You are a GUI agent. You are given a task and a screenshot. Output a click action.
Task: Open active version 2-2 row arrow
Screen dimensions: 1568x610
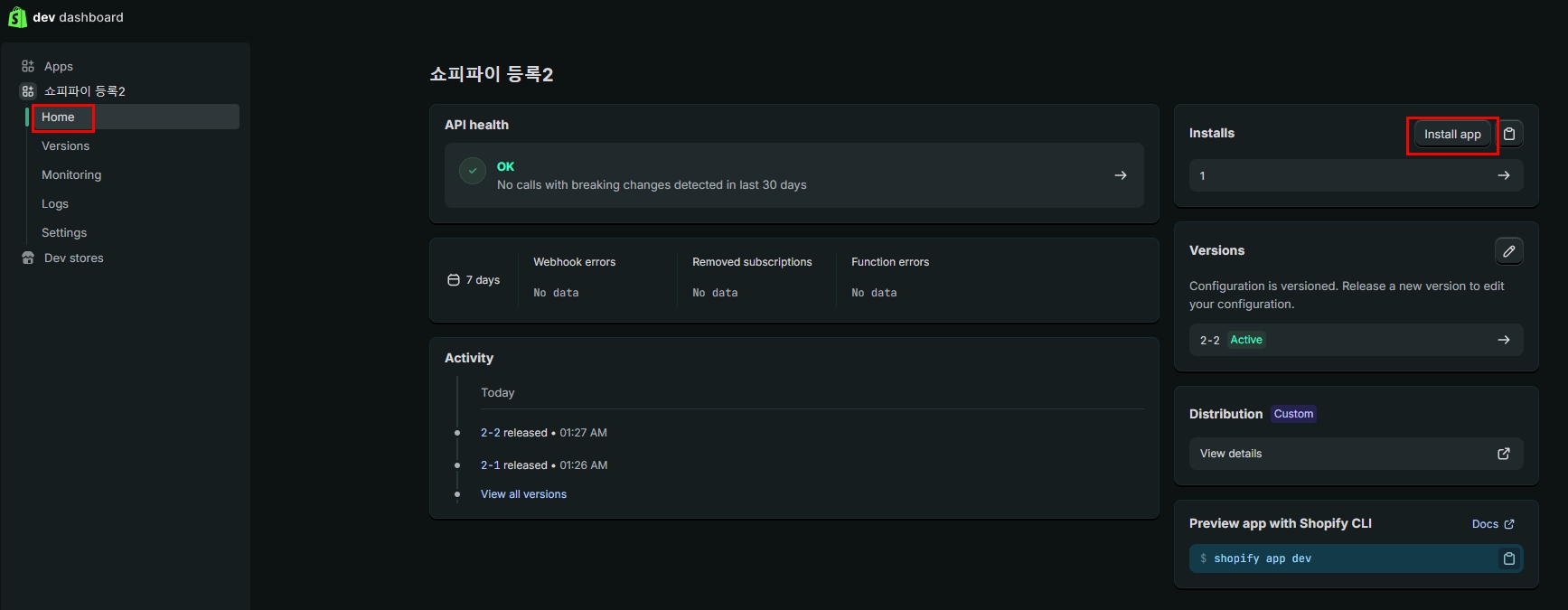[1503, 340]
